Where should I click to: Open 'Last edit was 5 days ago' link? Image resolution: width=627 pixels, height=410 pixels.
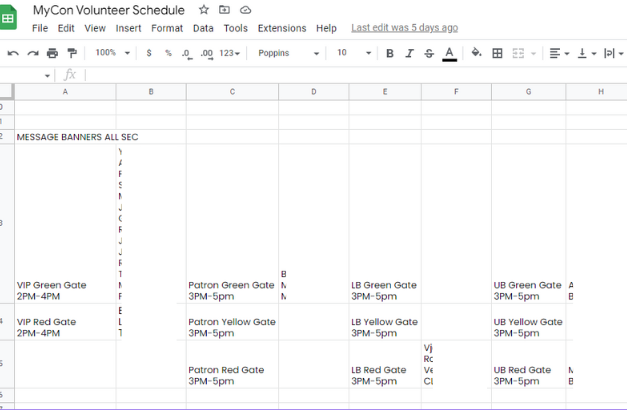tap(404, 28)
